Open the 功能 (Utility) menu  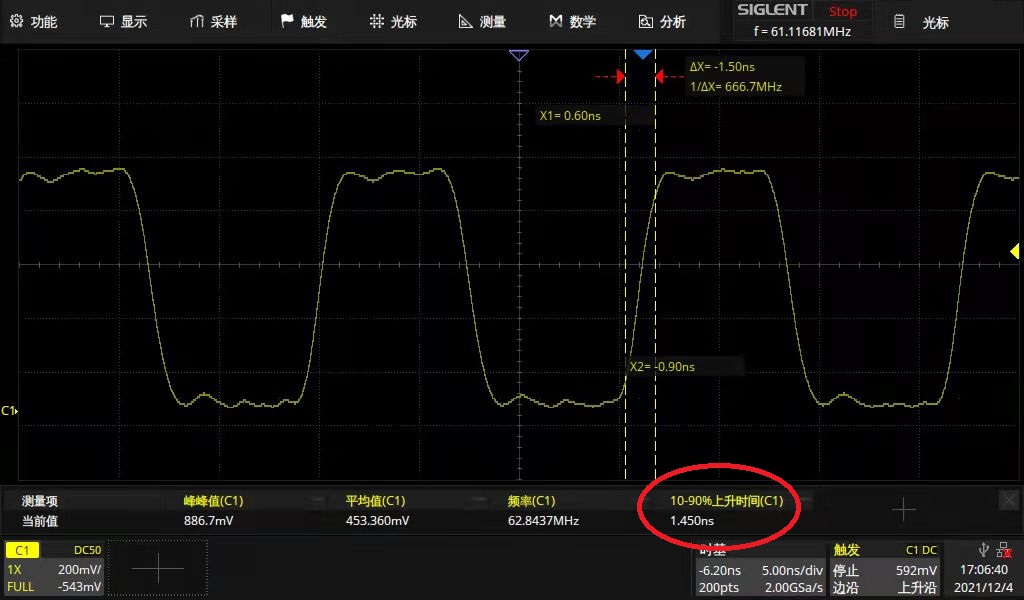pyautogui.click(x=34, y=21)
